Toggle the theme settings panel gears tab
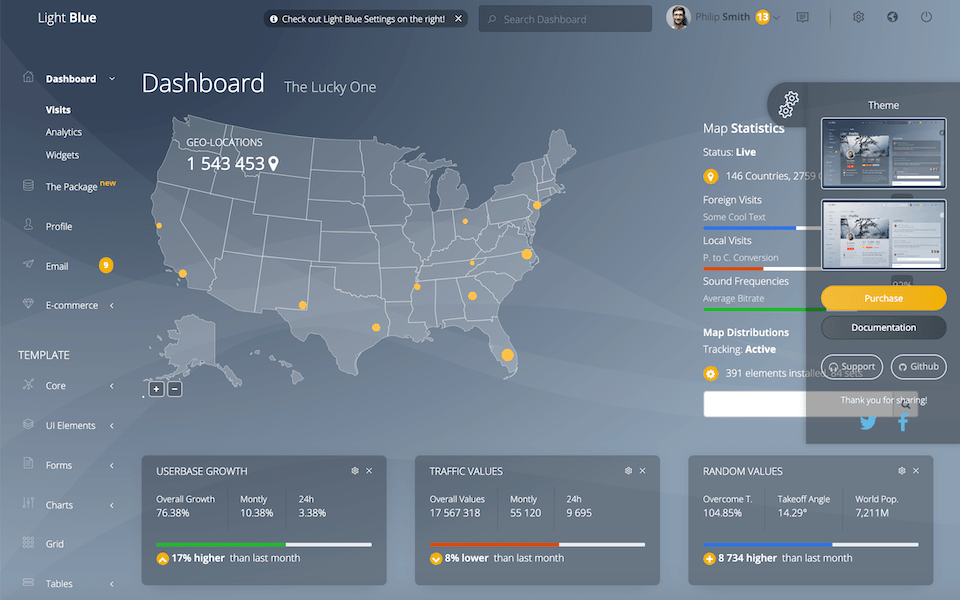960x600 pixels. point(789,102)
